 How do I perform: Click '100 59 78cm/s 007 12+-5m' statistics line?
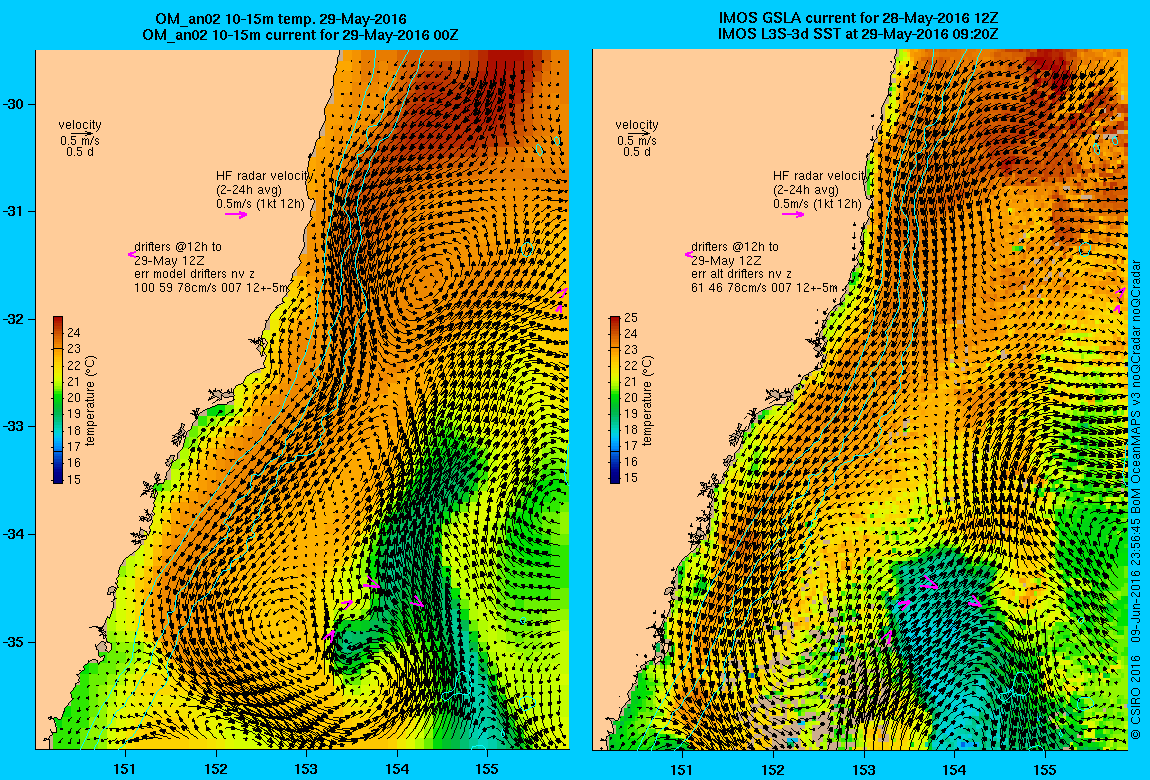211,288
